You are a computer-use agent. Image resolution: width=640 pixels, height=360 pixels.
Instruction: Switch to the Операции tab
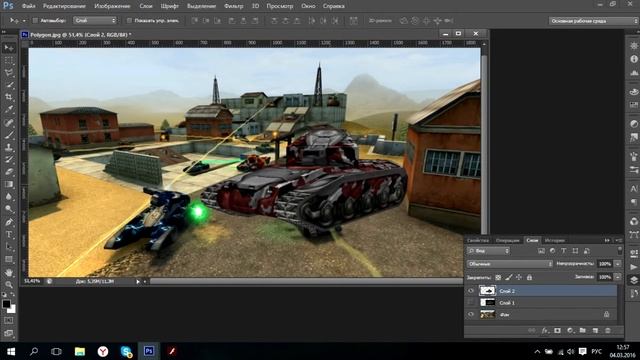coord(507,240)
